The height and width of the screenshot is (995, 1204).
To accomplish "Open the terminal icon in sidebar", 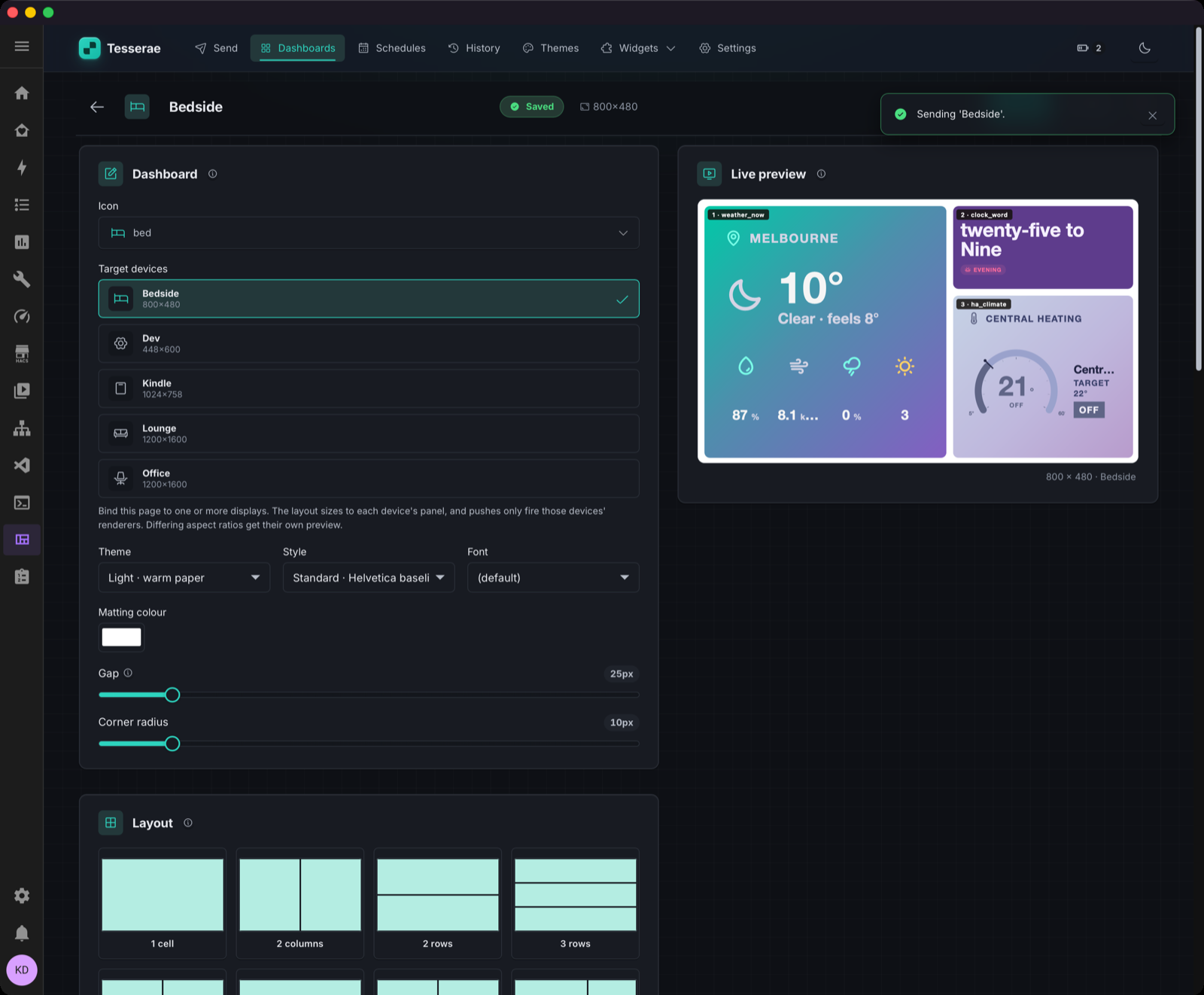I will 22,503.
